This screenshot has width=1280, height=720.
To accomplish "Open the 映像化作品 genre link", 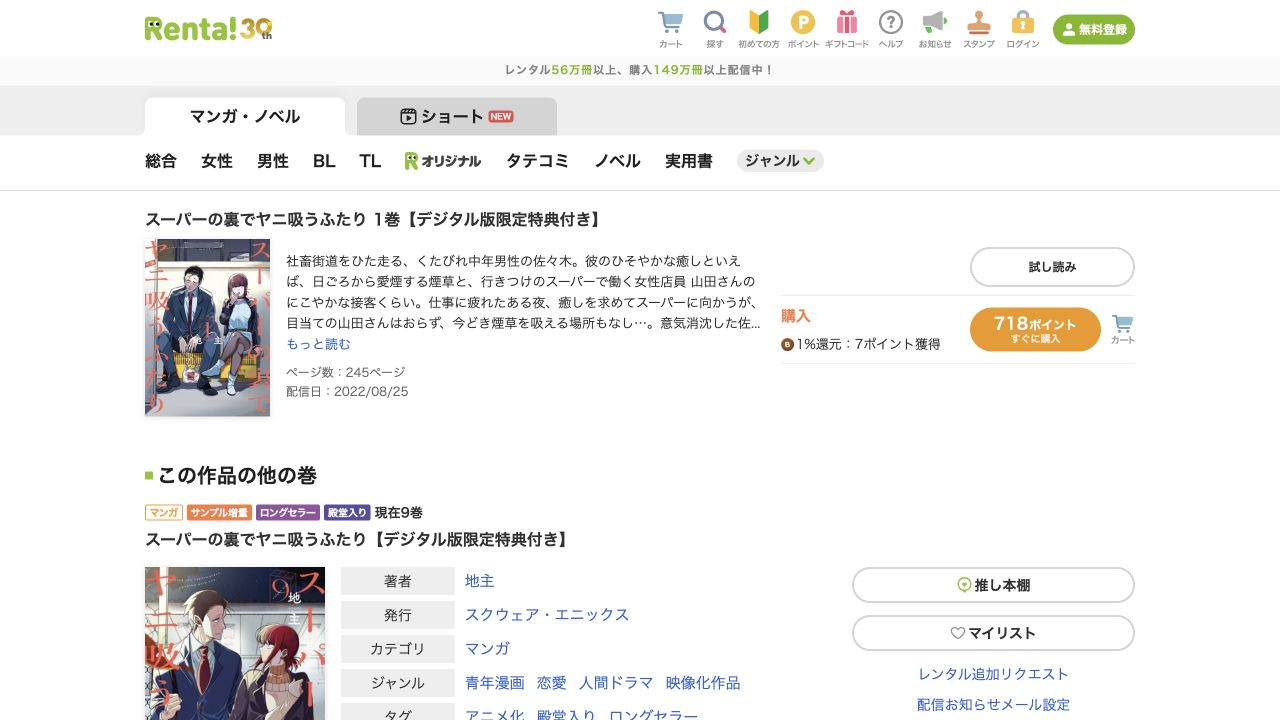I will tap(703, 683).
